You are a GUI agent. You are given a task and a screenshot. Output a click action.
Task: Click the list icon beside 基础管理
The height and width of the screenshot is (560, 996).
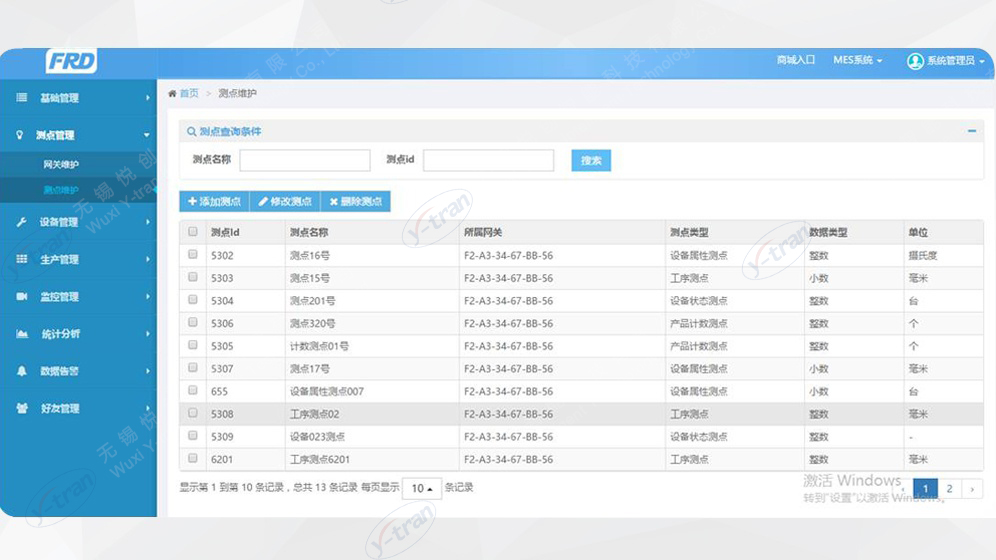[x=21, y=98]
